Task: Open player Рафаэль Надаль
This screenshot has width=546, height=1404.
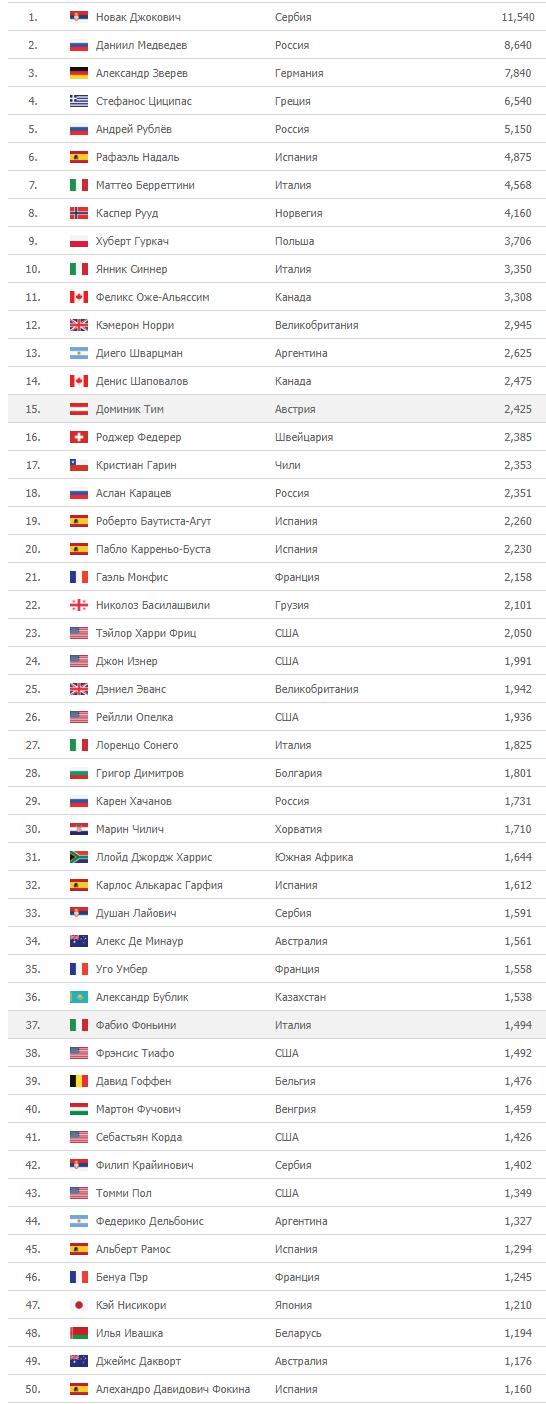Action: 138,157
